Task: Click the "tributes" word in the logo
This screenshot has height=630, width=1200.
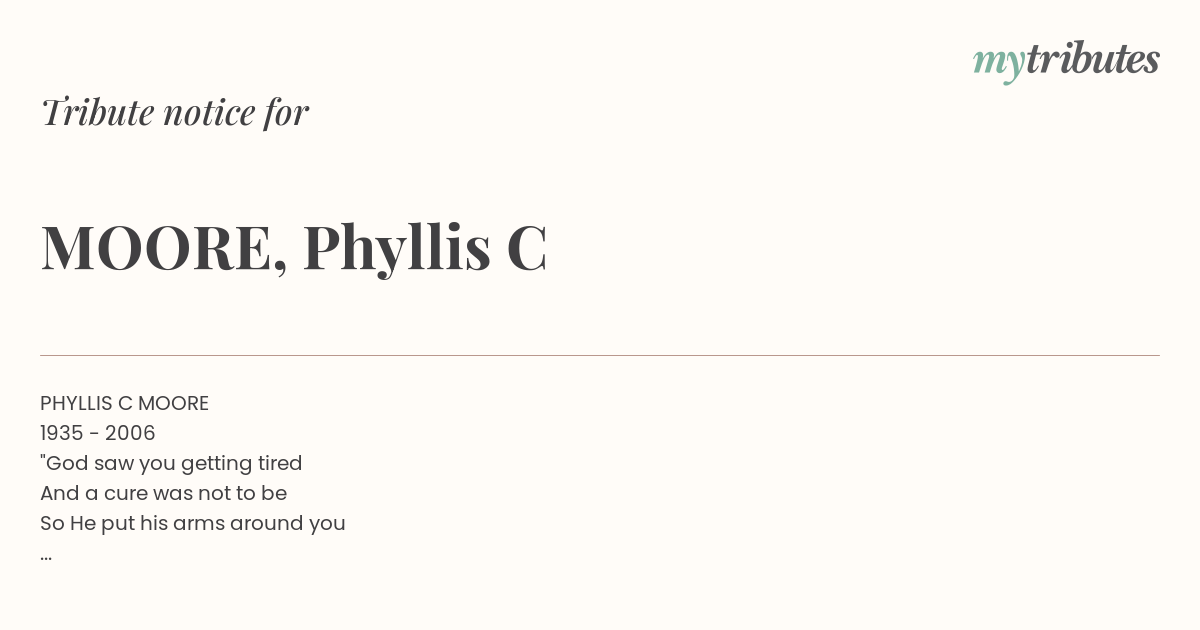Action: point(1093,59)
